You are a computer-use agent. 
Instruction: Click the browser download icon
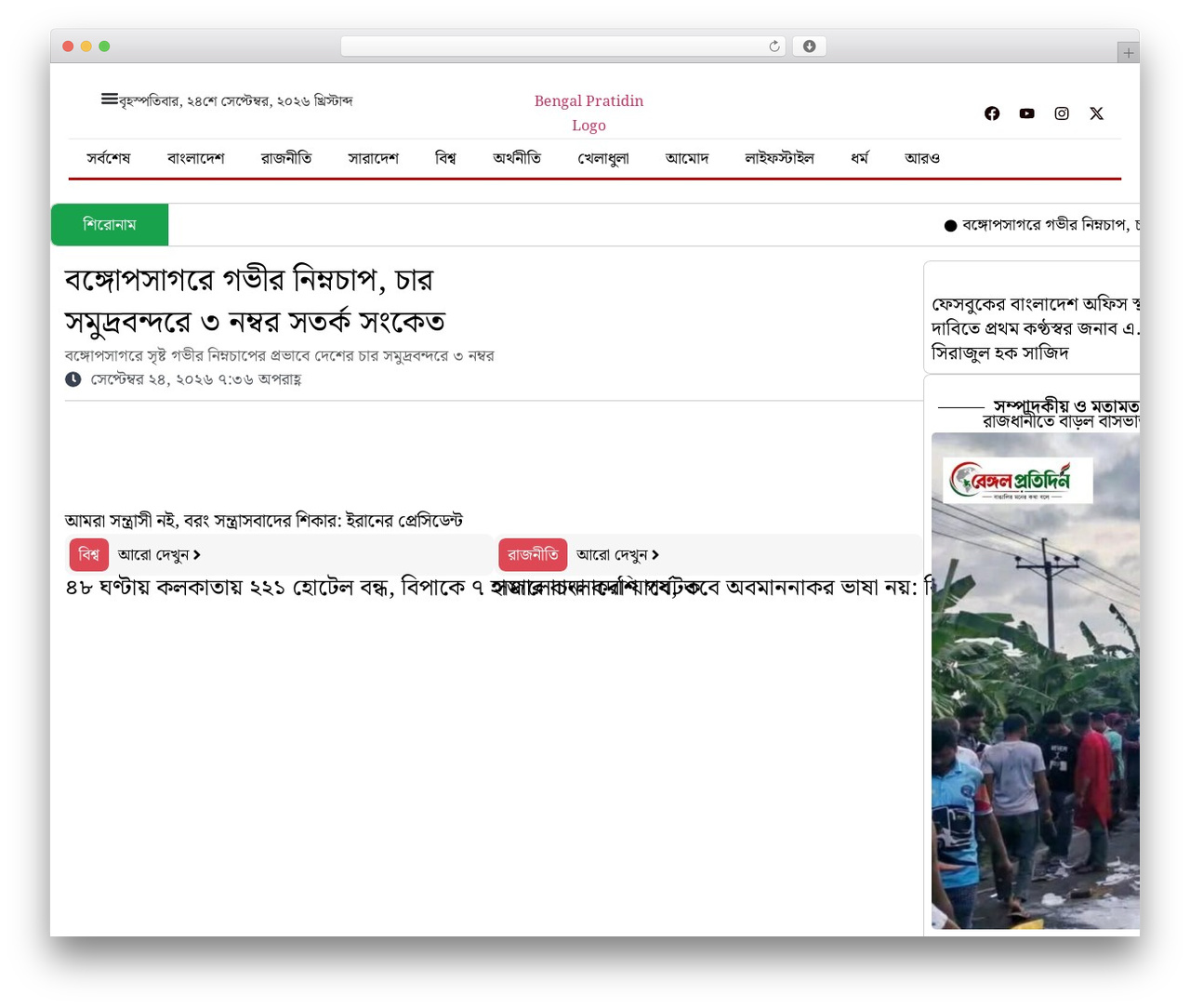click(x=810, y=46)
